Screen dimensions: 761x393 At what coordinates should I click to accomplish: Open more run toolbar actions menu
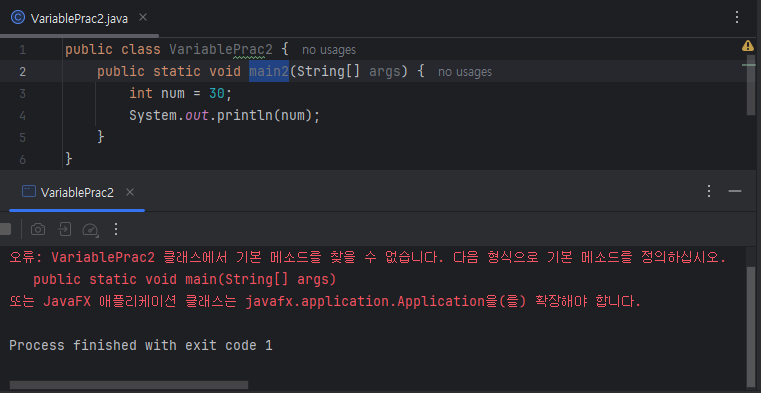tap(116, 229)
